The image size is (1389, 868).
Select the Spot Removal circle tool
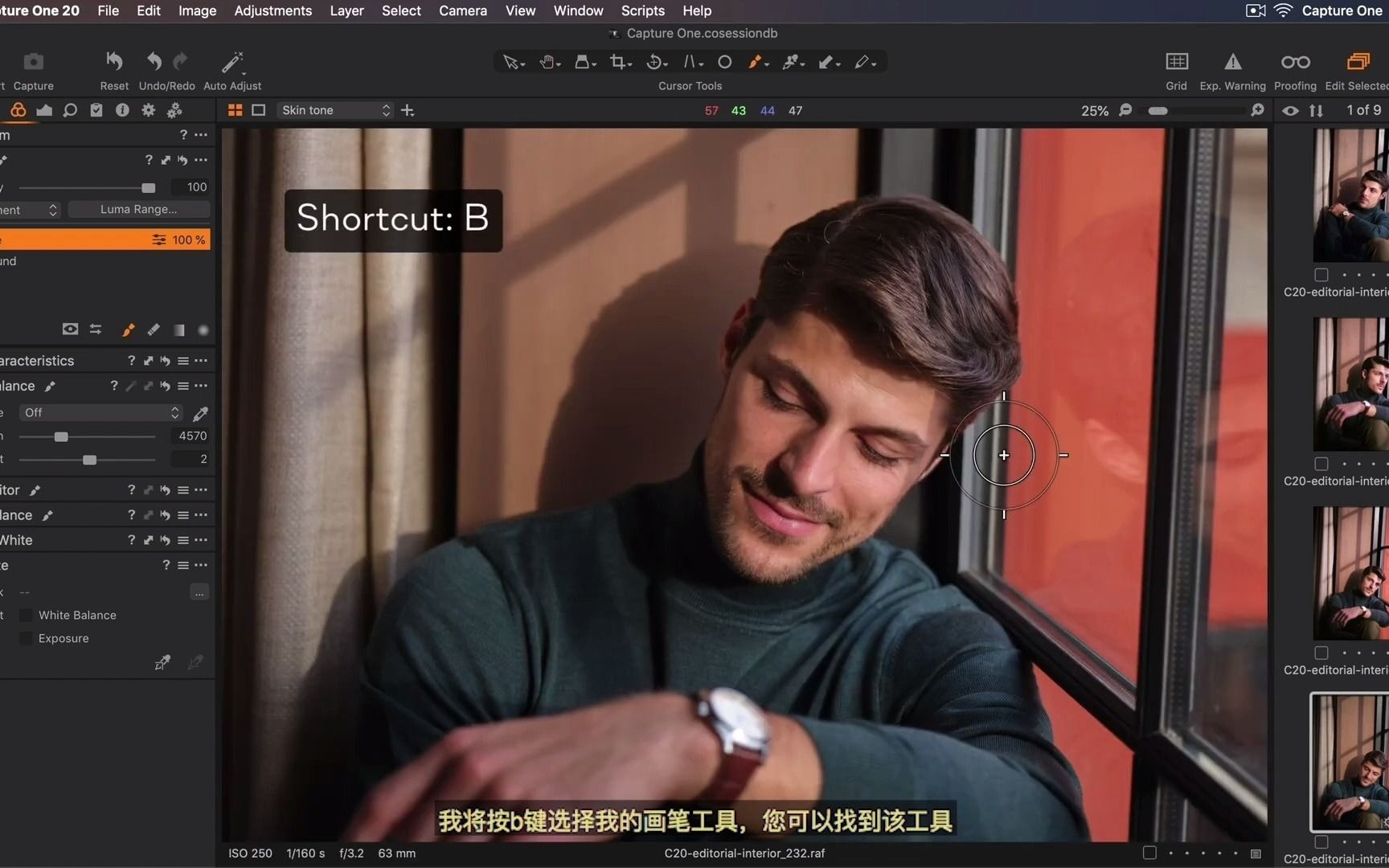pos(724,61)
